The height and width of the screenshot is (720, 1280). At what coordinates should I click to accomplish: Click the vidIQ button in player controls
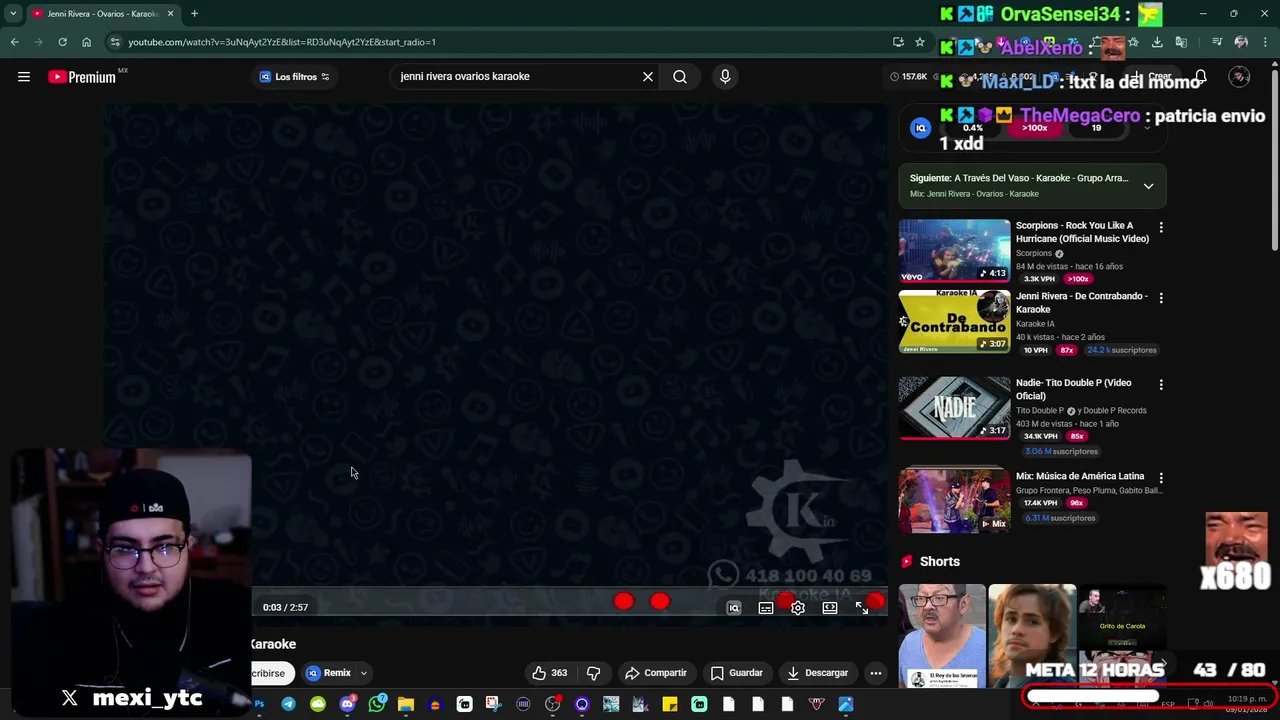point(734,608)
